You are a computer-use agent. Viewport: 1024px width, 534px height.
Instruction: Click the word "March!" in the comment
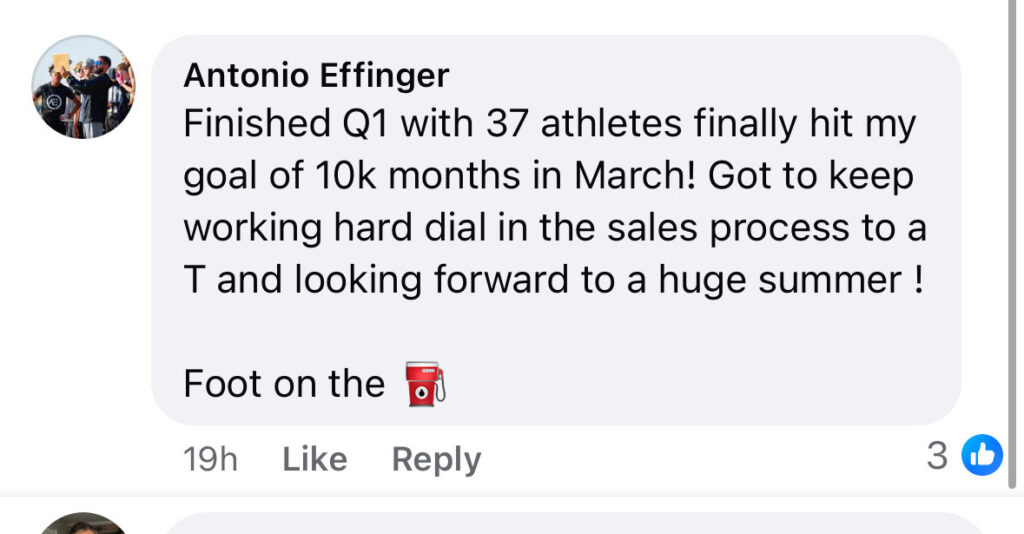coord(636,177)
